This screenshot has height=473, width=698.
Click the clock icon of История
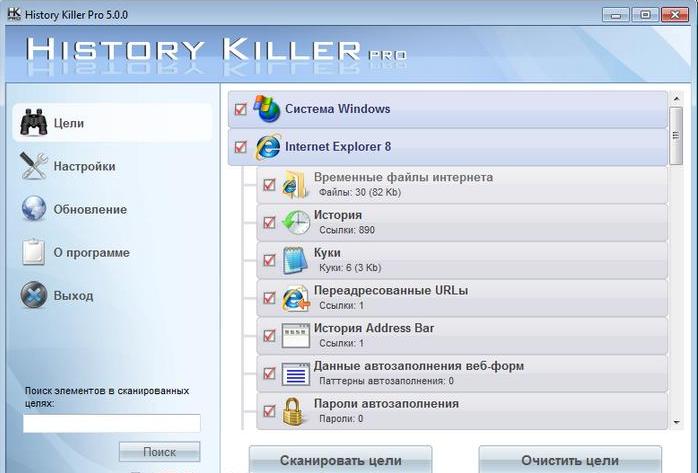click(296, 222)
